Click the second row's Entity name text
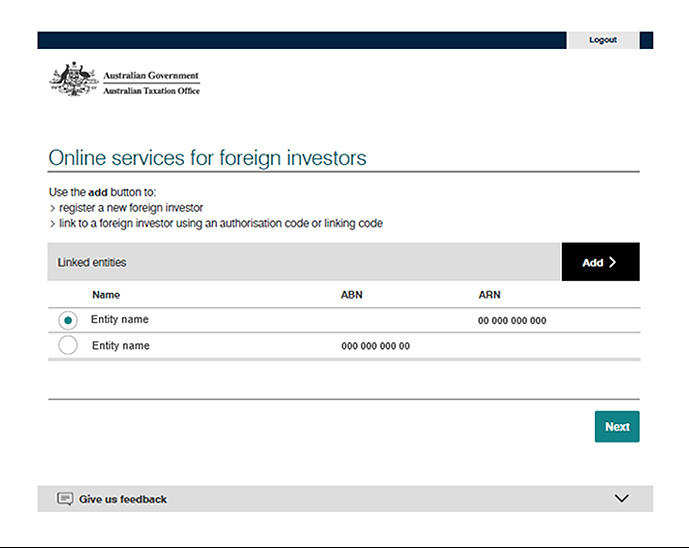 coord(120,346)
